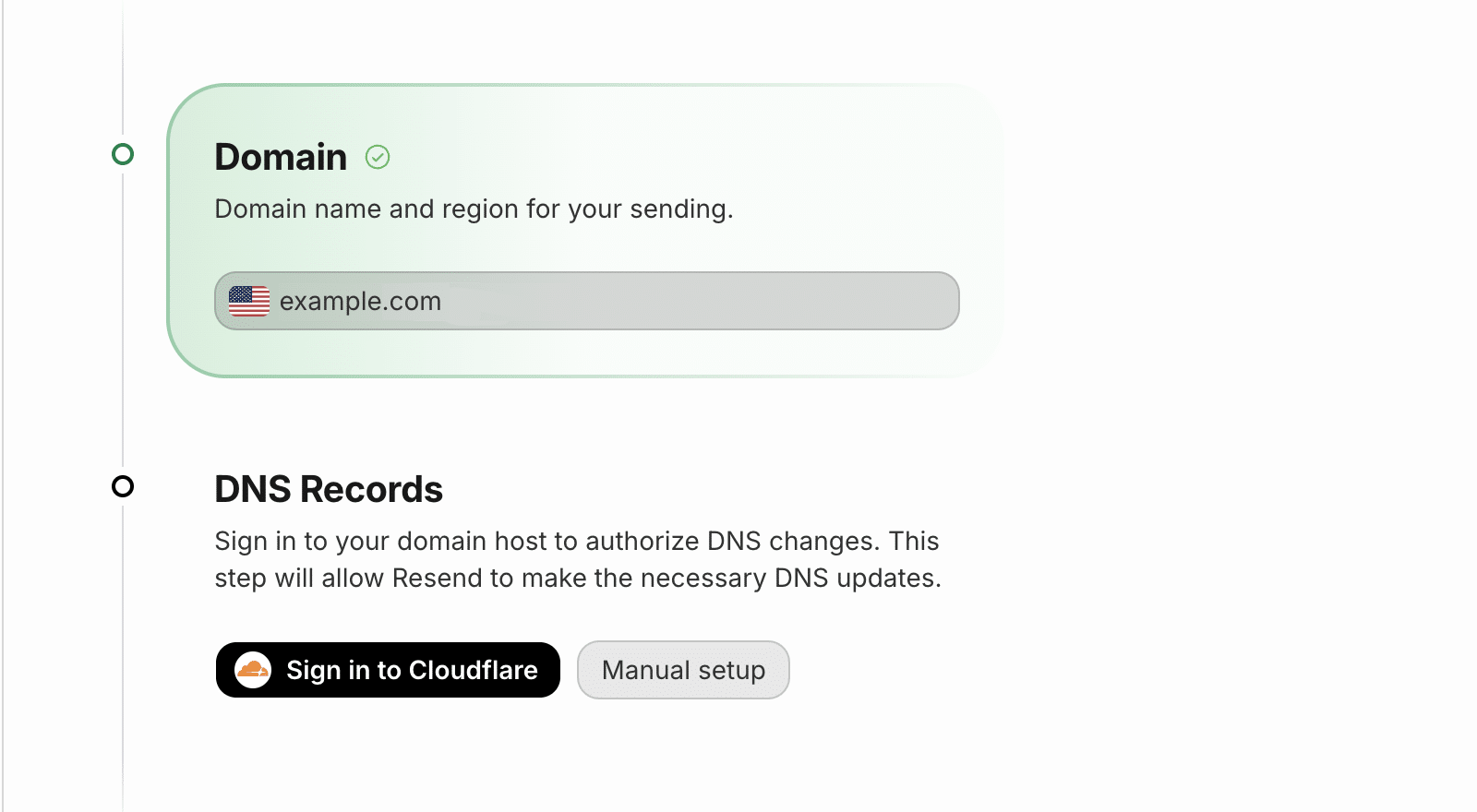Screen dimensions: 1477x812
Task: Click the timeline line below DNS Records marker
Action: [123, 655]
